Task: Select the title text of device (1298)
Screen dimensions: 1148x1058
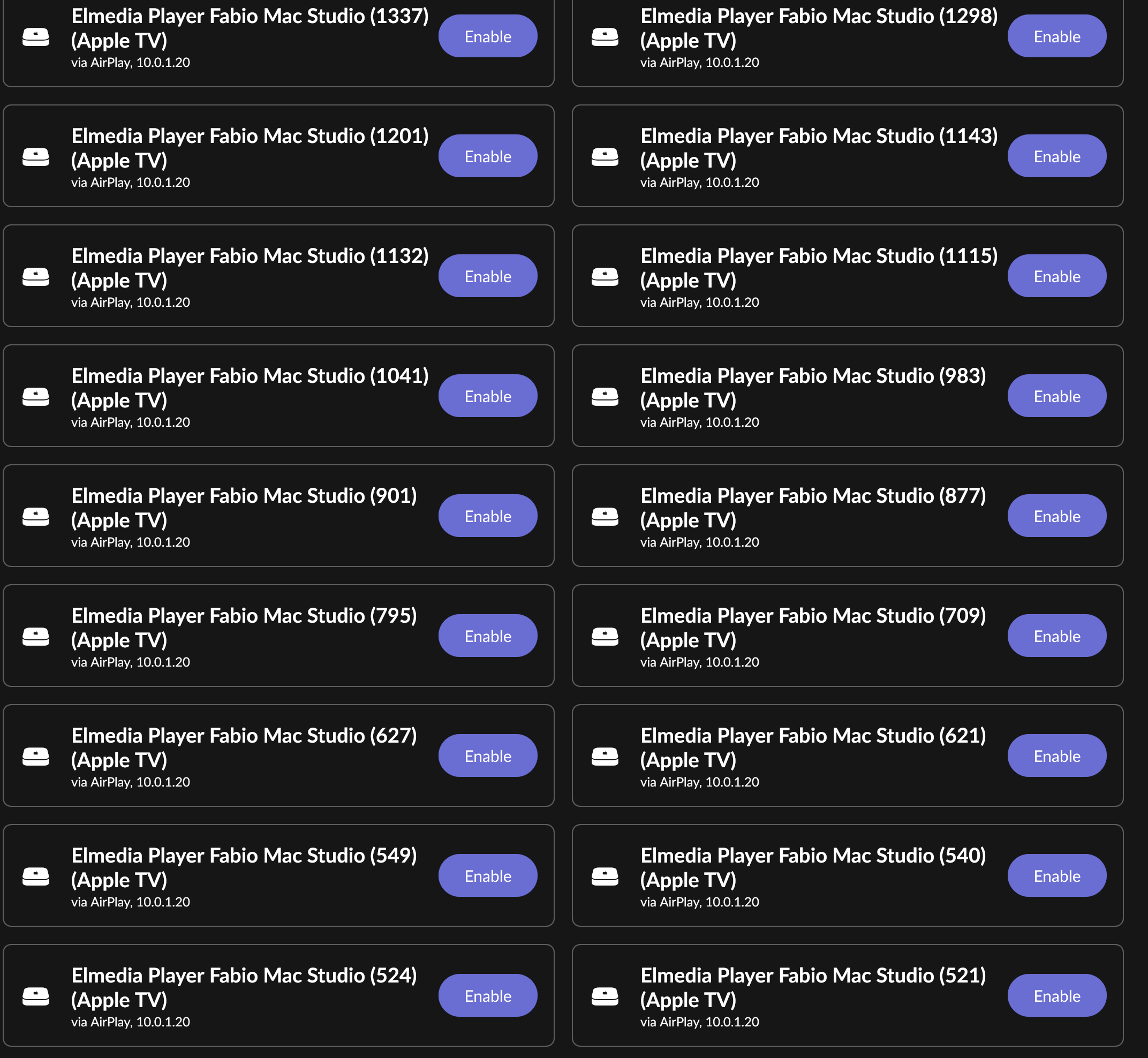Action: [819, 28]
